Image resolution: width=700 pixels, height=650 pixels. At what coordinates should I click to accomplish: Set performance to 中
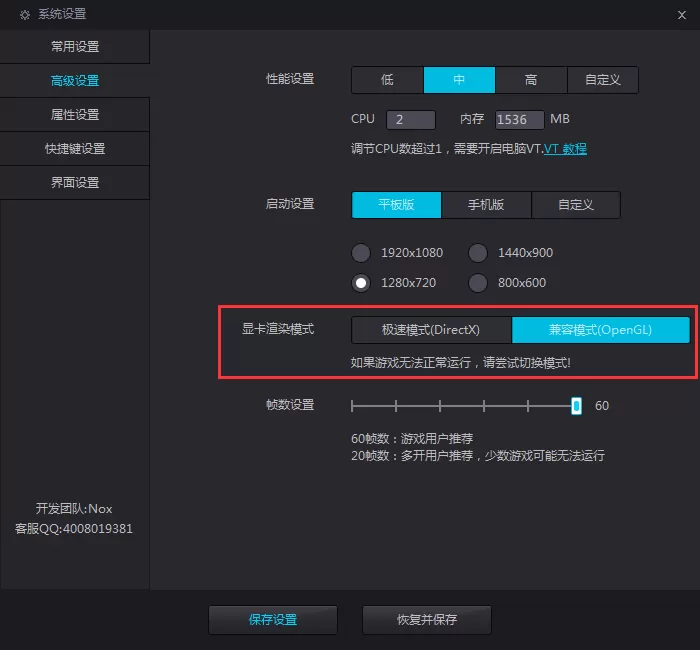pos(459,80)
